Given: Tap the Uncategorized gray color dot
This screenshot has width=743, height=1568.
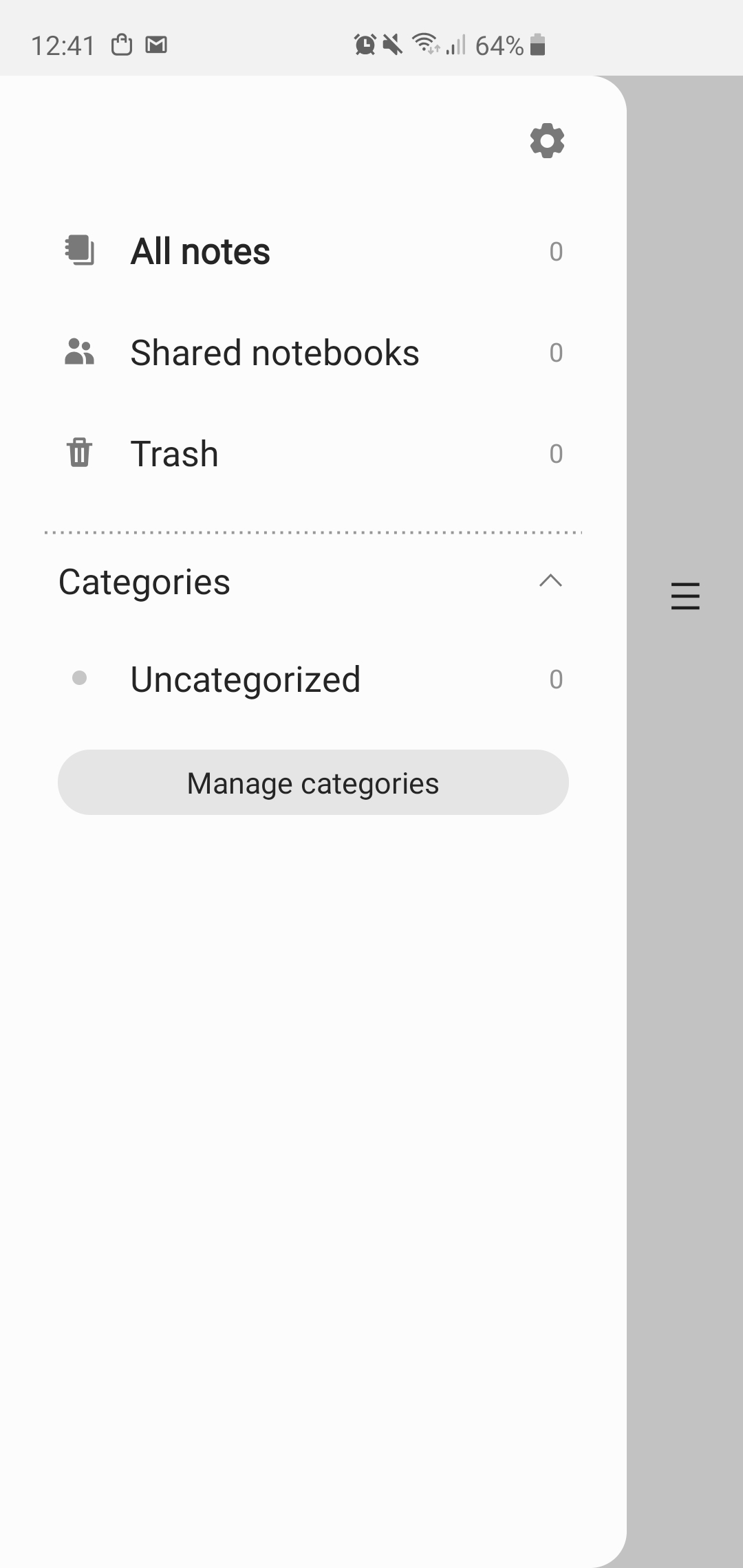Looking at the screenshot, I should coord(80,678).
